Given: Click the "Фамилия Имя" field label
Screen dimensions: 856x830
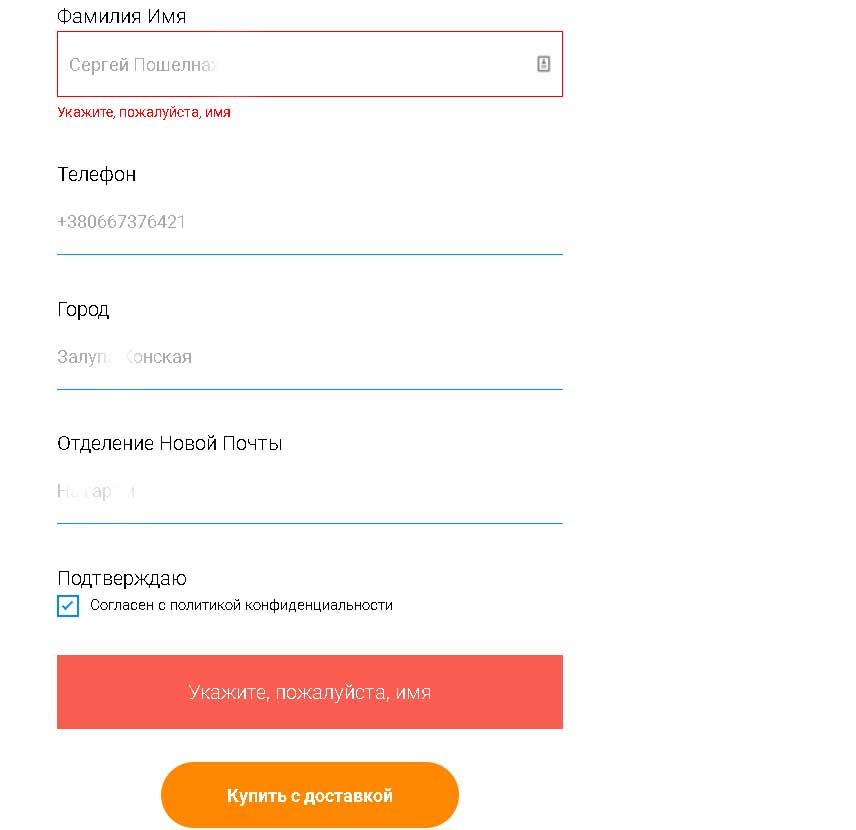Looking at the screenshot, I should click(x=121, y=16).
